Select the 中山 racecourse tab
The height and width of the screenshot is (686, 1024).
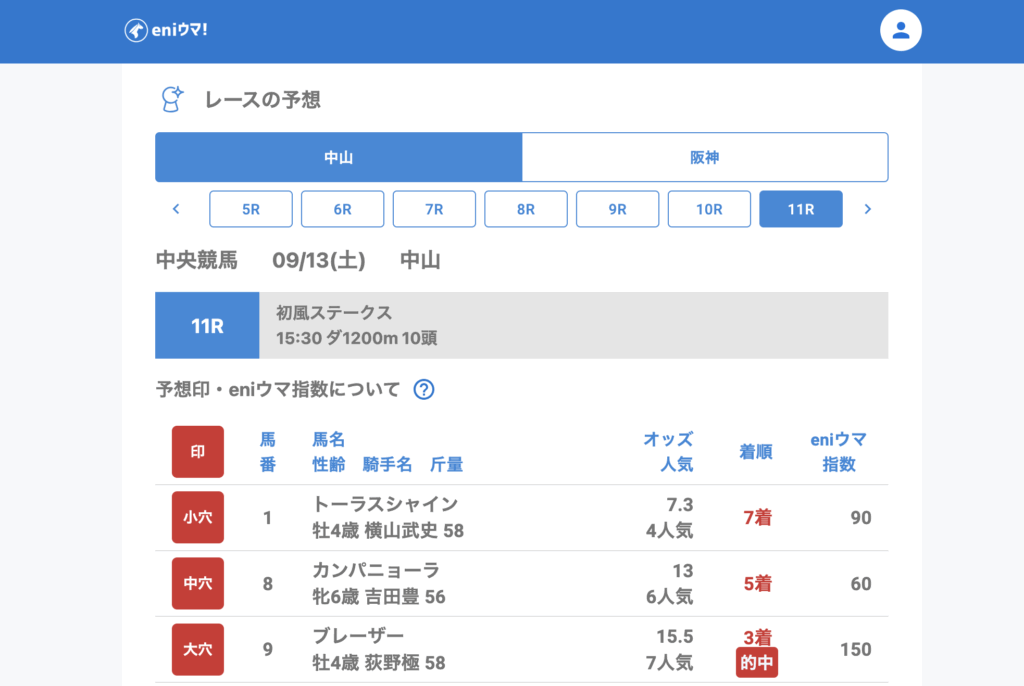[338, 158]
